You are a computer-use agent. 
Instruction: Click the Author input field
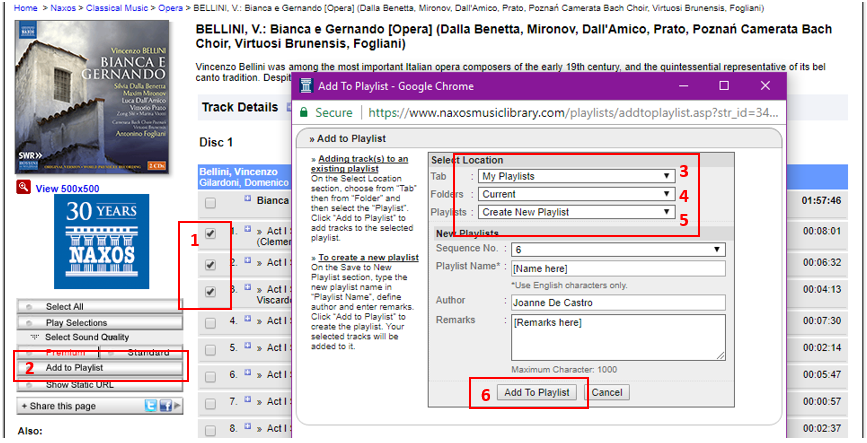618,303
